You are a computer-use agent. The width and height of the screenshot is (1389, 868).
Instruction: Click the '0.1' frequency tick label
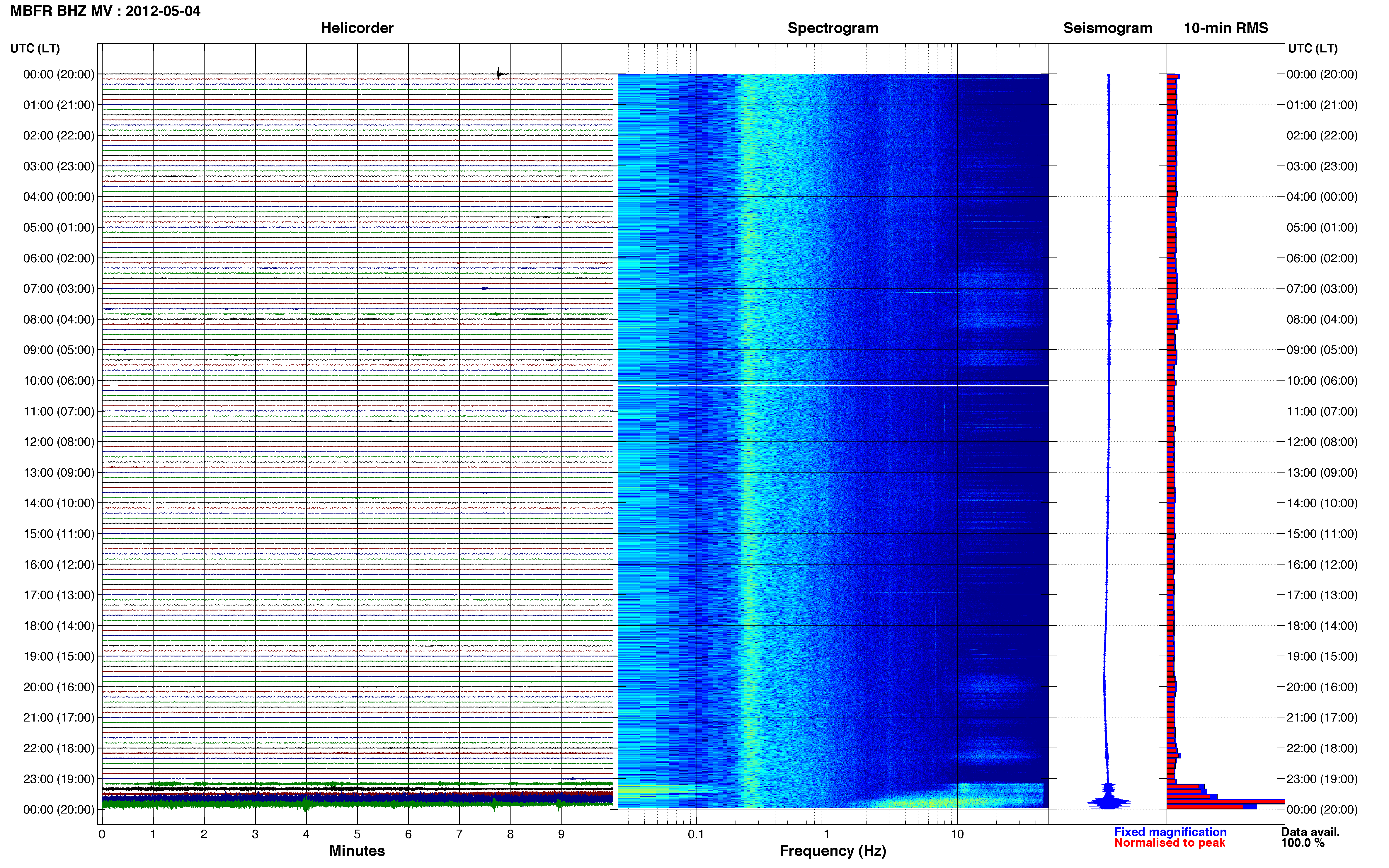696,834
